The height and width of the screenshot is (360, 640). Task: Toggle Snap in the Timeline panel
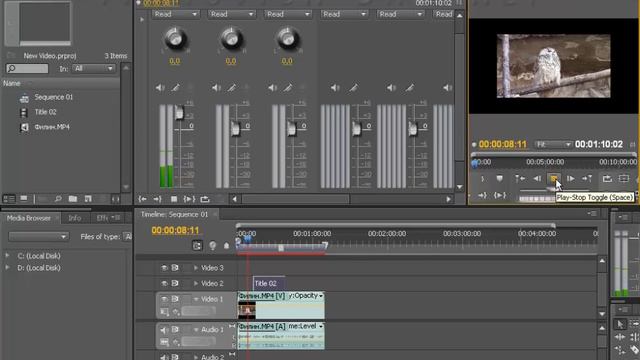[x=197, y=245]
